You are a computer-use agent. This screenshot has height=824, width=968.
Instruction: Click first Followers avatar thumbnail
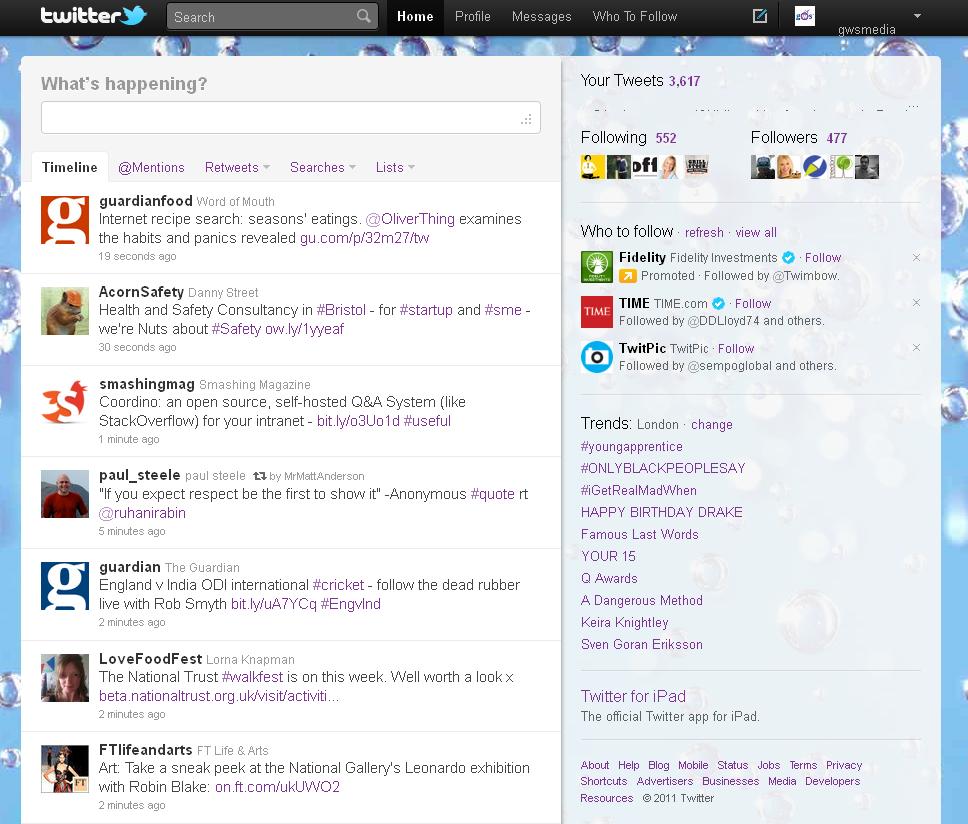762,167
